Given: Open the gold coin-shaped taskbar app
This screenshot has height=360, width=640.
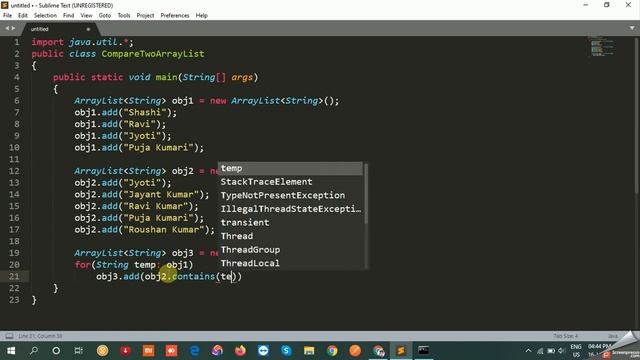Looking at the screenshot, I should tap(102, 351).
